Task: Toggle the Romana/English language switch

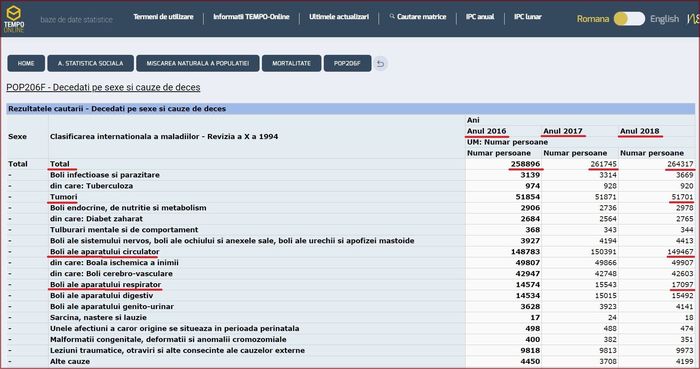Action: click(629, 19)
